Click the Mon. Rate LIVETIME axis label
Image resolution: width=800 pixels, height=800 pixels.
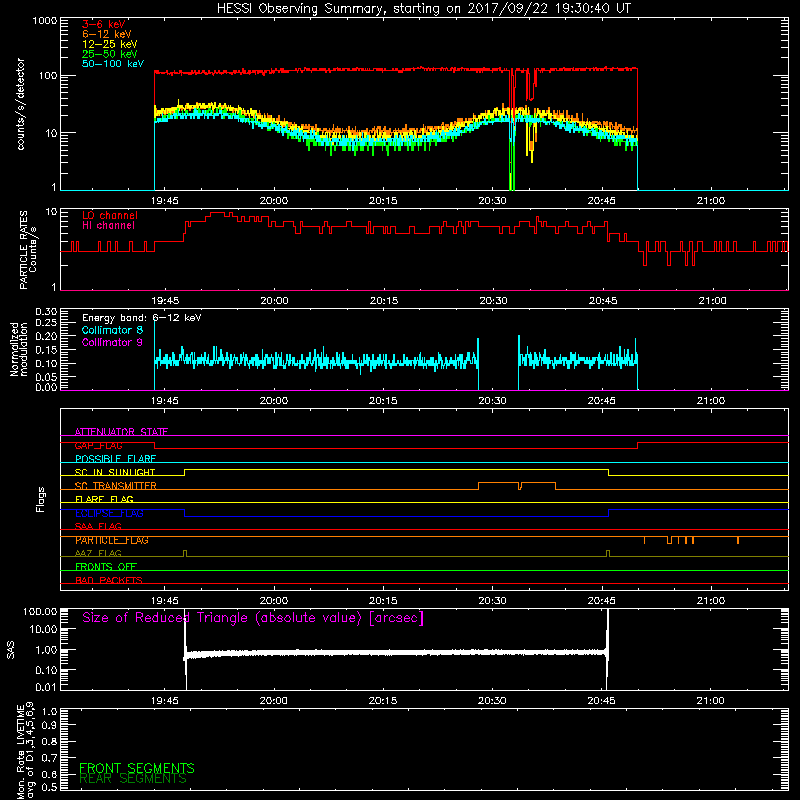coord(25,751)
